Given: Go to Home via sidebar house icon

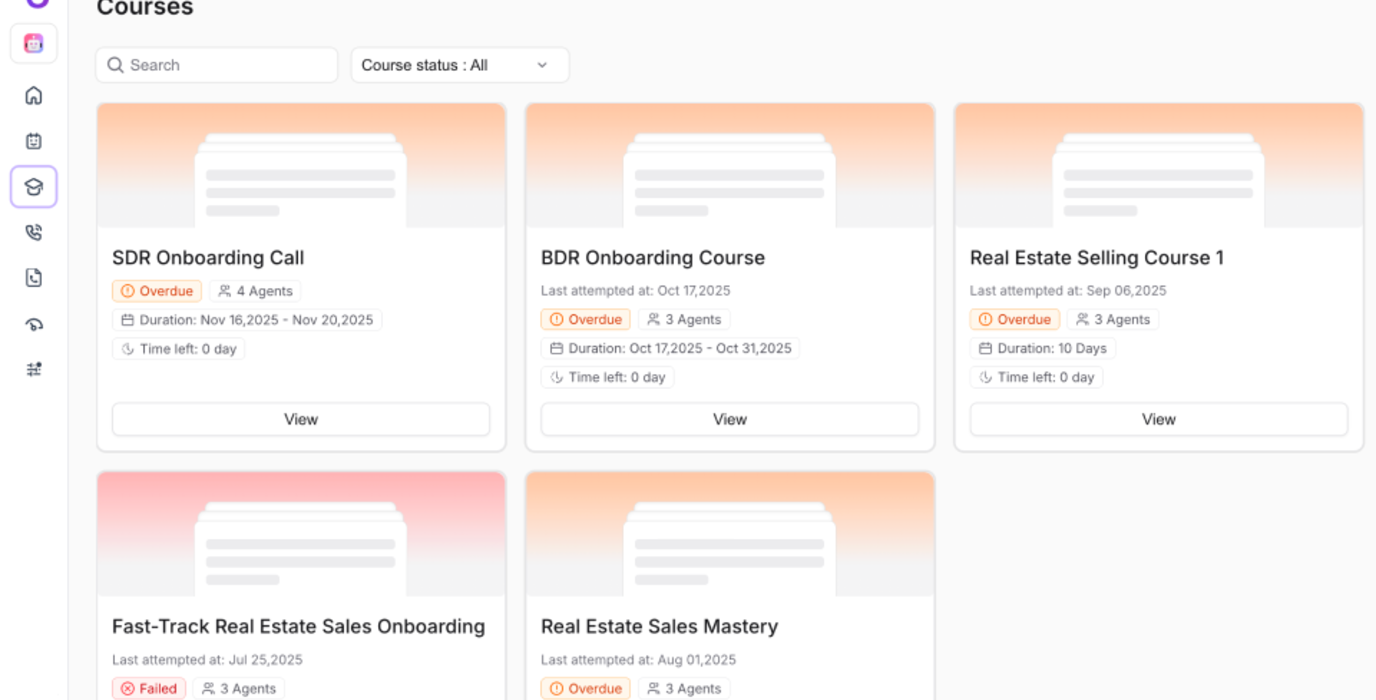Looking at the screenshot, I should (x=34, y=96).
